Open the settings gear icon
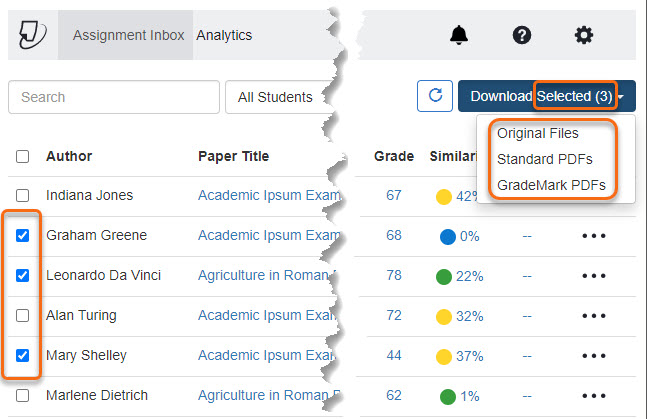The image size is (647, 419). point(584,35)
